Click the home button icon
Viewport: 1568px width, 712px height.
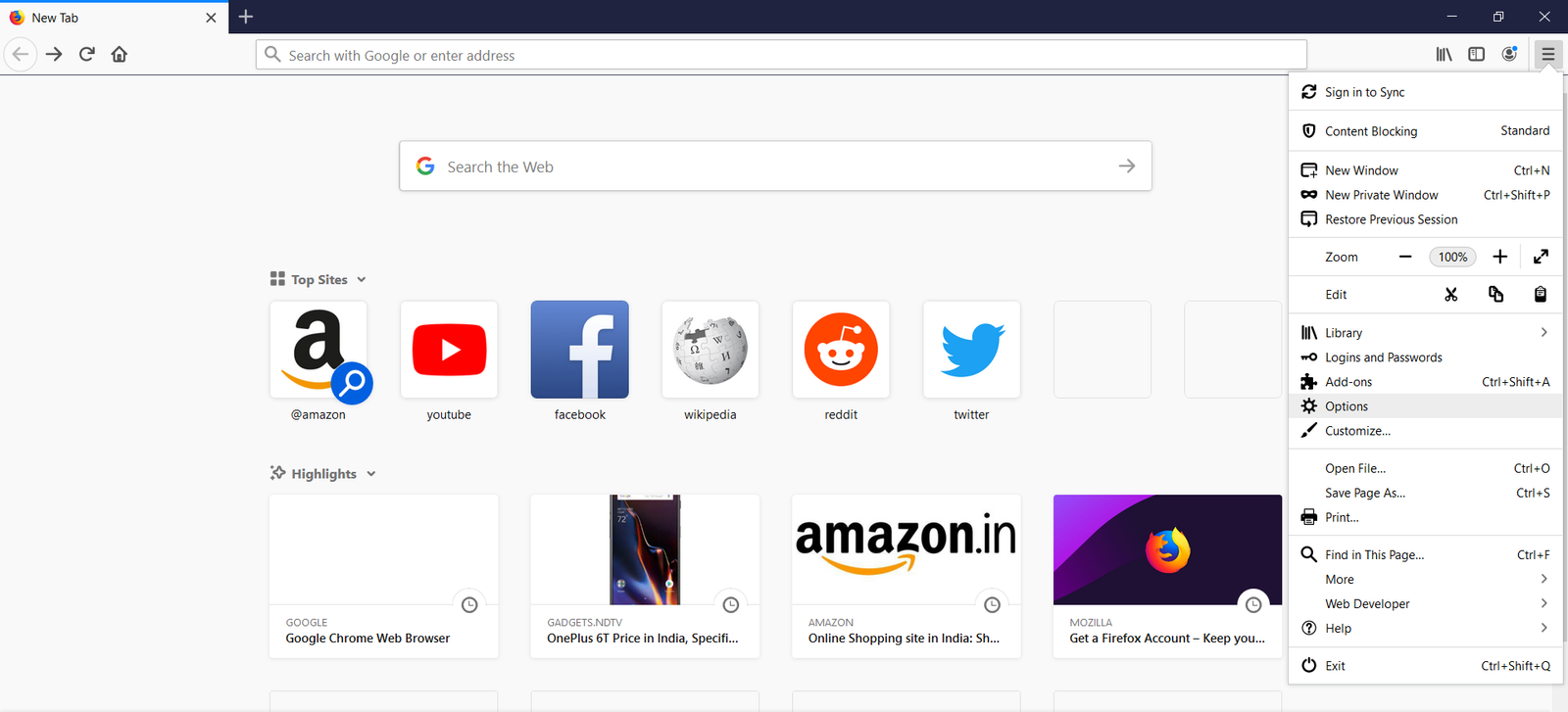(x=120, y=54)
